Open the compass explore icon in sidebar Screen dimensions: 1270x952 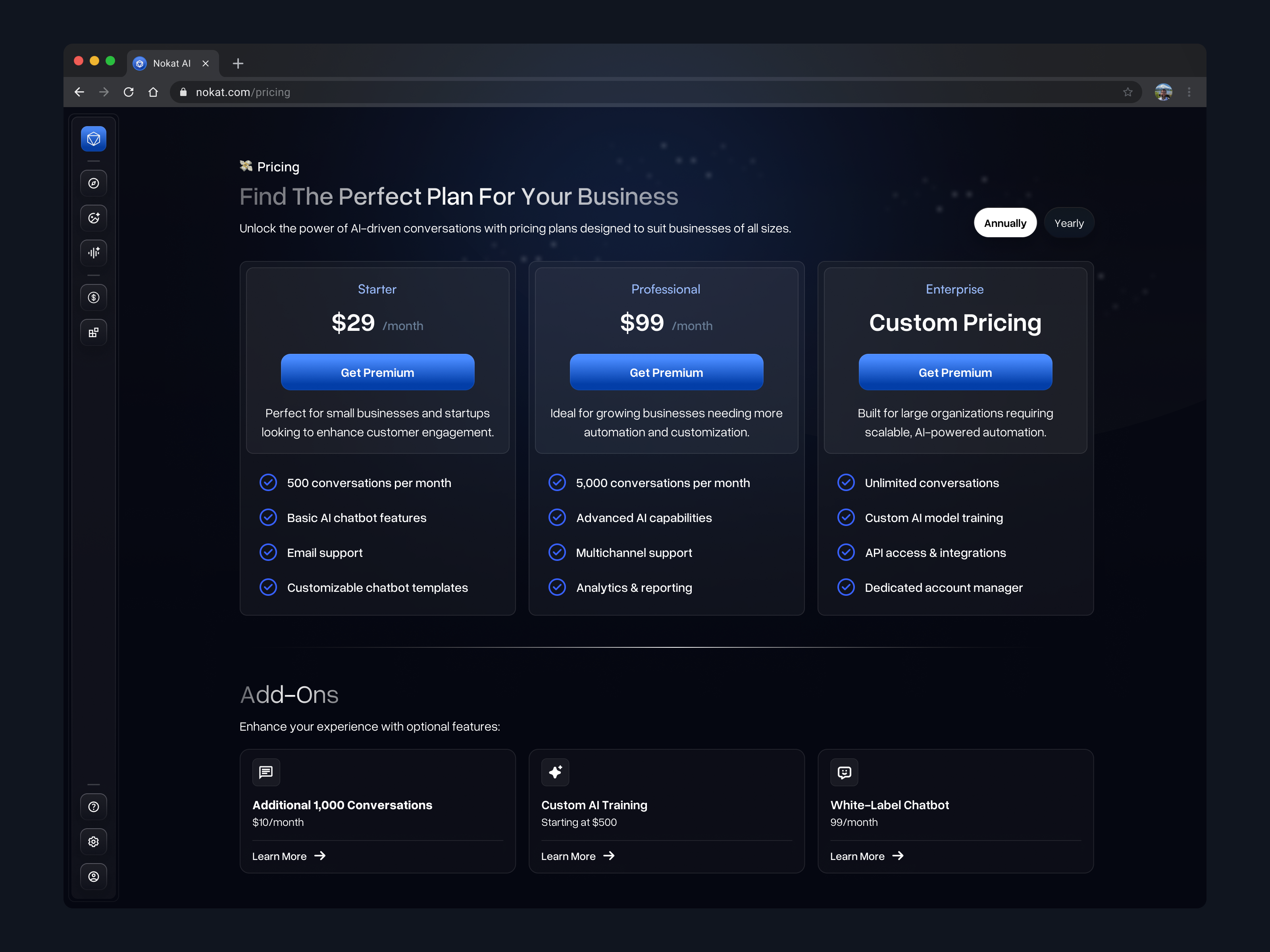tap(94, 183)
